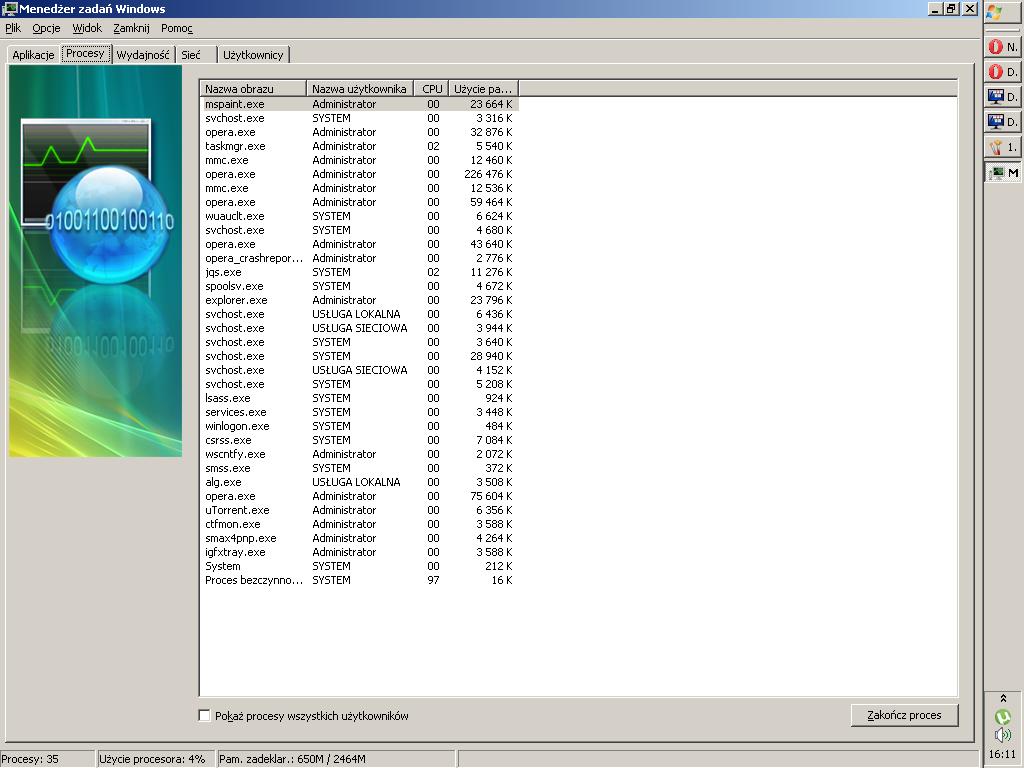Click Pam. zadeklar.: 650M / 2464M status
The image size is (1024, 768).
[336, 759]
